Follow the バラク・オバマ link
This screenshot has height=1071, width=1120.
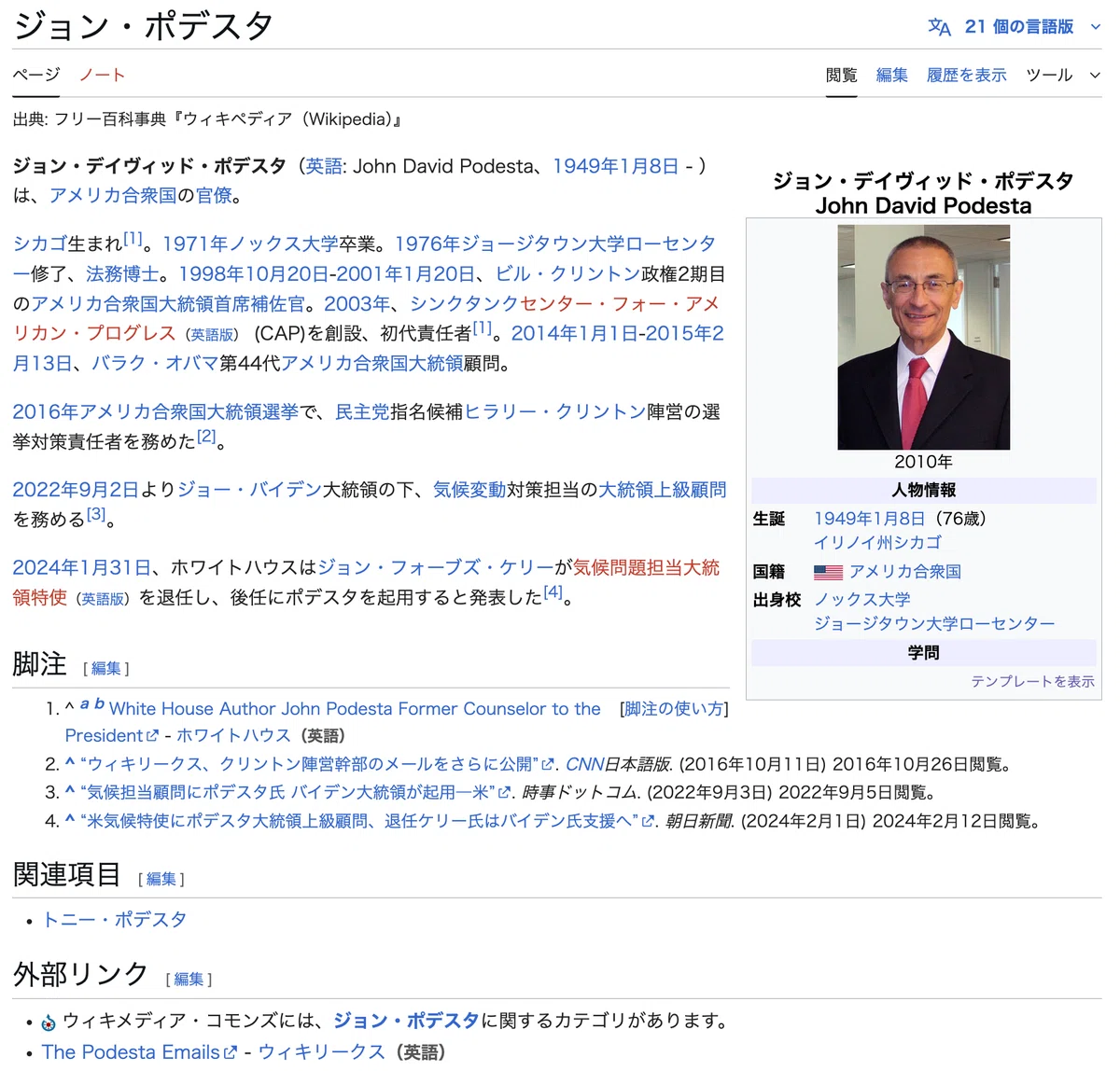pos(155,364)
